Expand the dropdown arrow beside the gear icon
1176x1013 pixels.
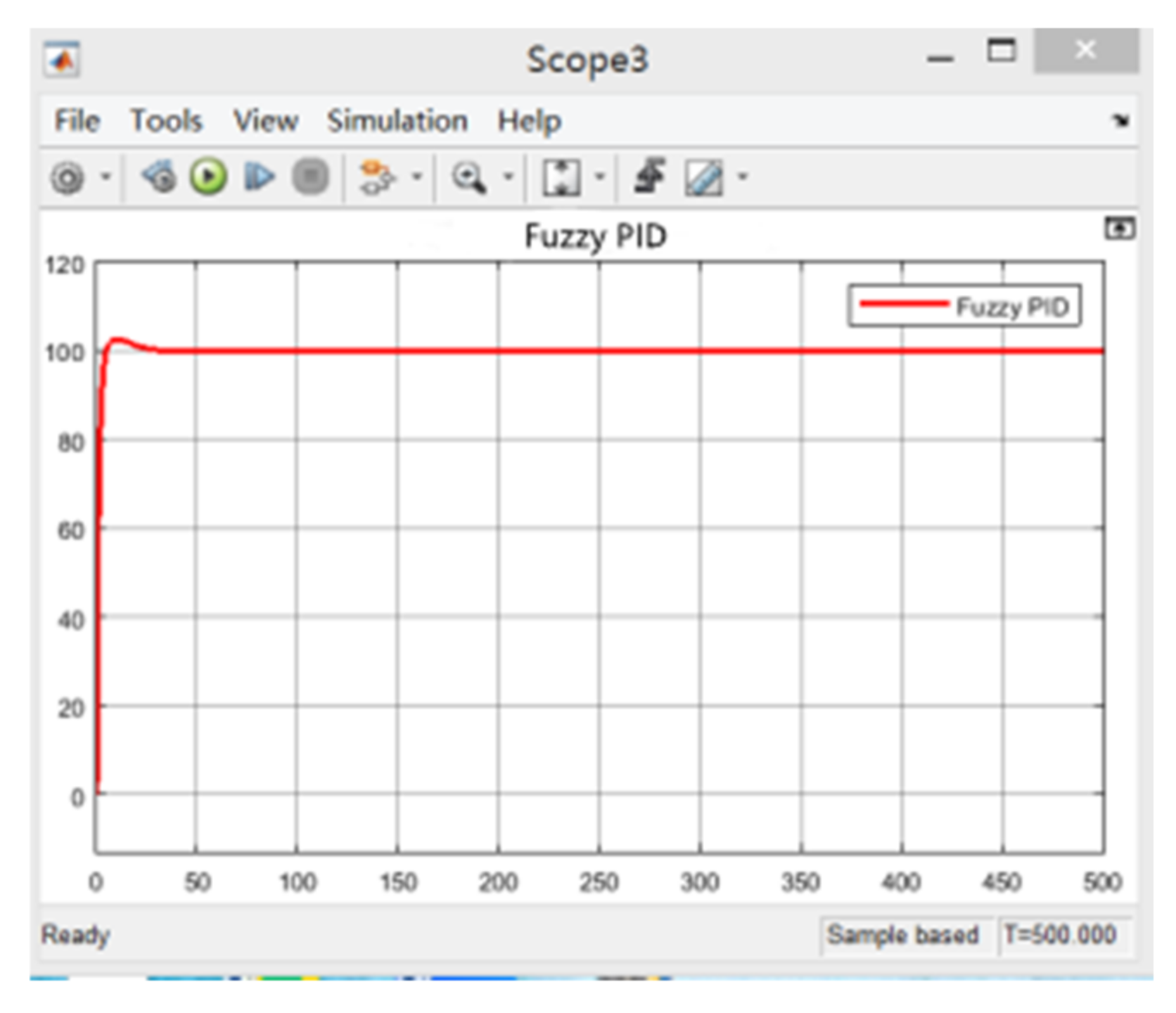tap(106, 177)
